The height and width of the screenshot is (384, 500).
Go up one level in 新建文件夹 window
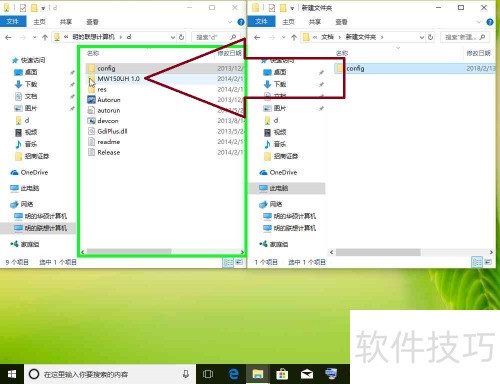[294, 37]
